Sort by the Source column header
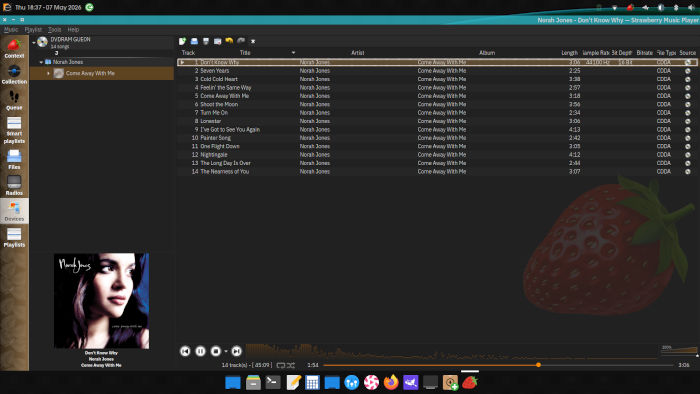Screen dimensions: 700x394 688,53
